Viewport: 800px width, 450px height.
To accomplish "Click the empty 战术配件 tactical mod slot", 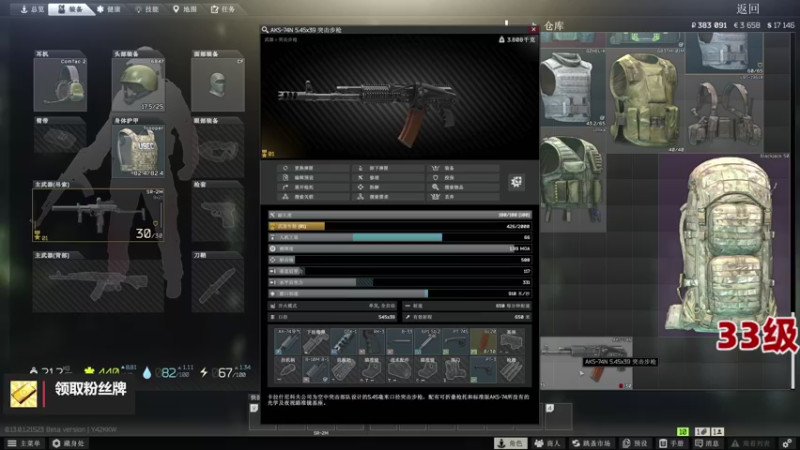I will pos(399,370).
